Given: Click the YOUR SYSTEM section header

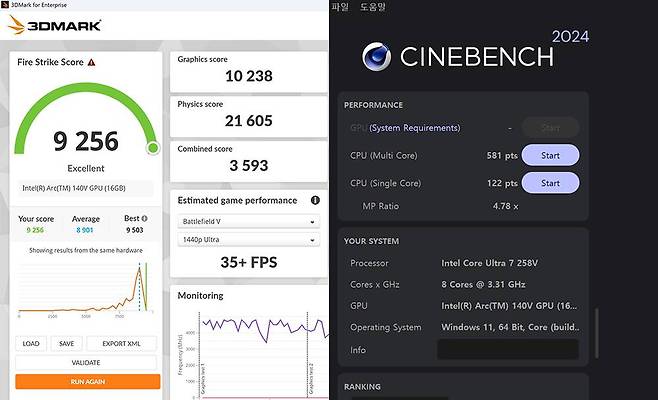Looking at the screenshot, I should [371, 241].
